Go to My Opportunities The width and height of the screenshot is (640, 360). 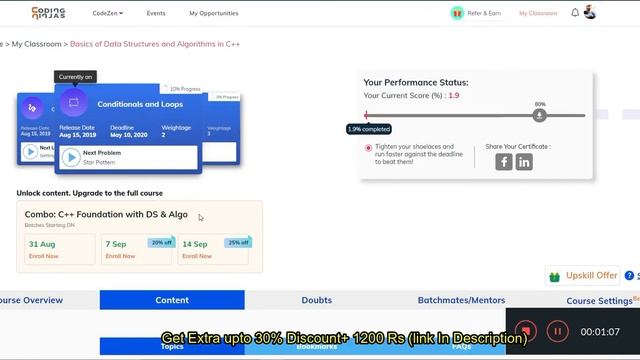(x=213, y=13)
